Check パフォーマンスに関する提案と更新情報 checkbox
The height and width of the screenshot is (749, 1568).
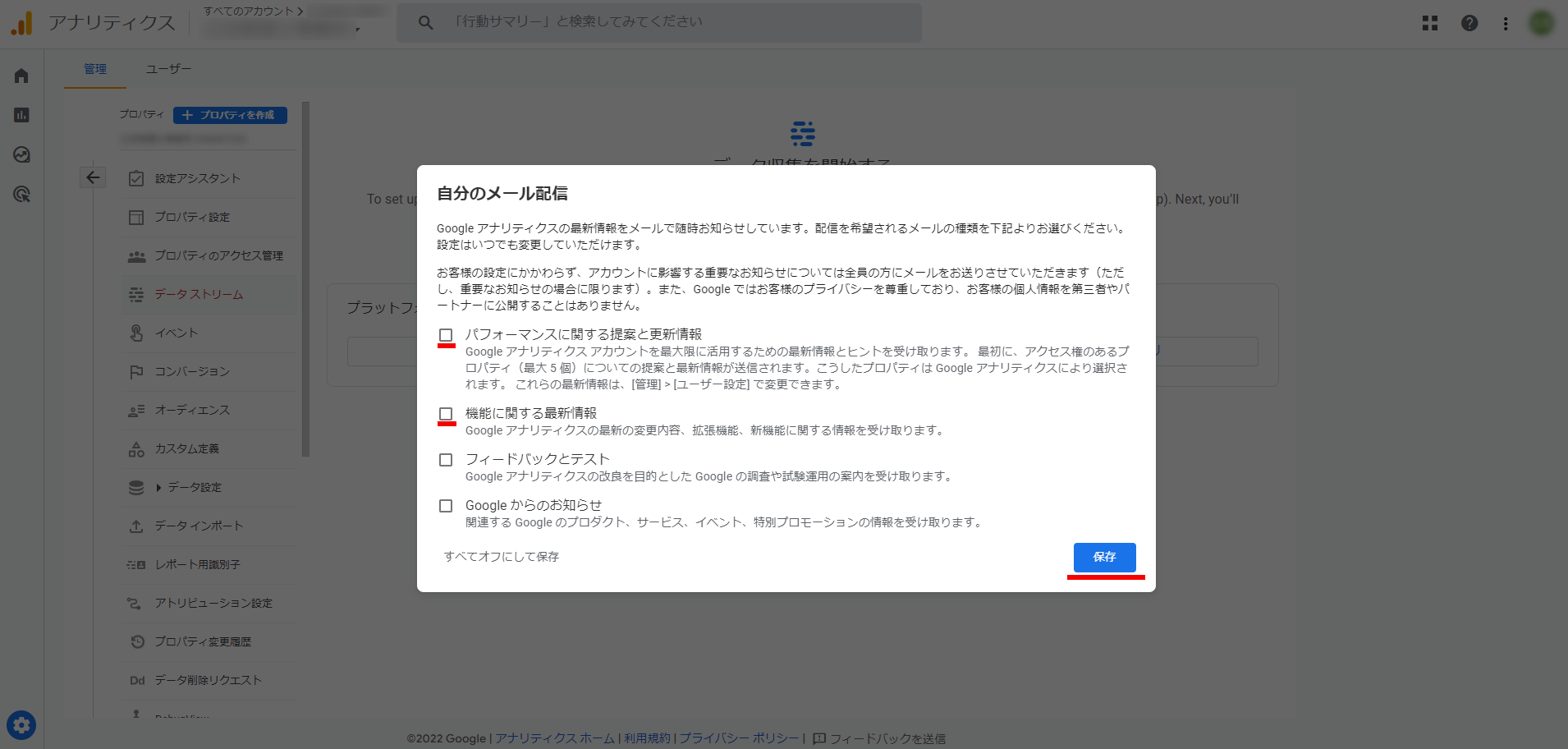[446, 335]
